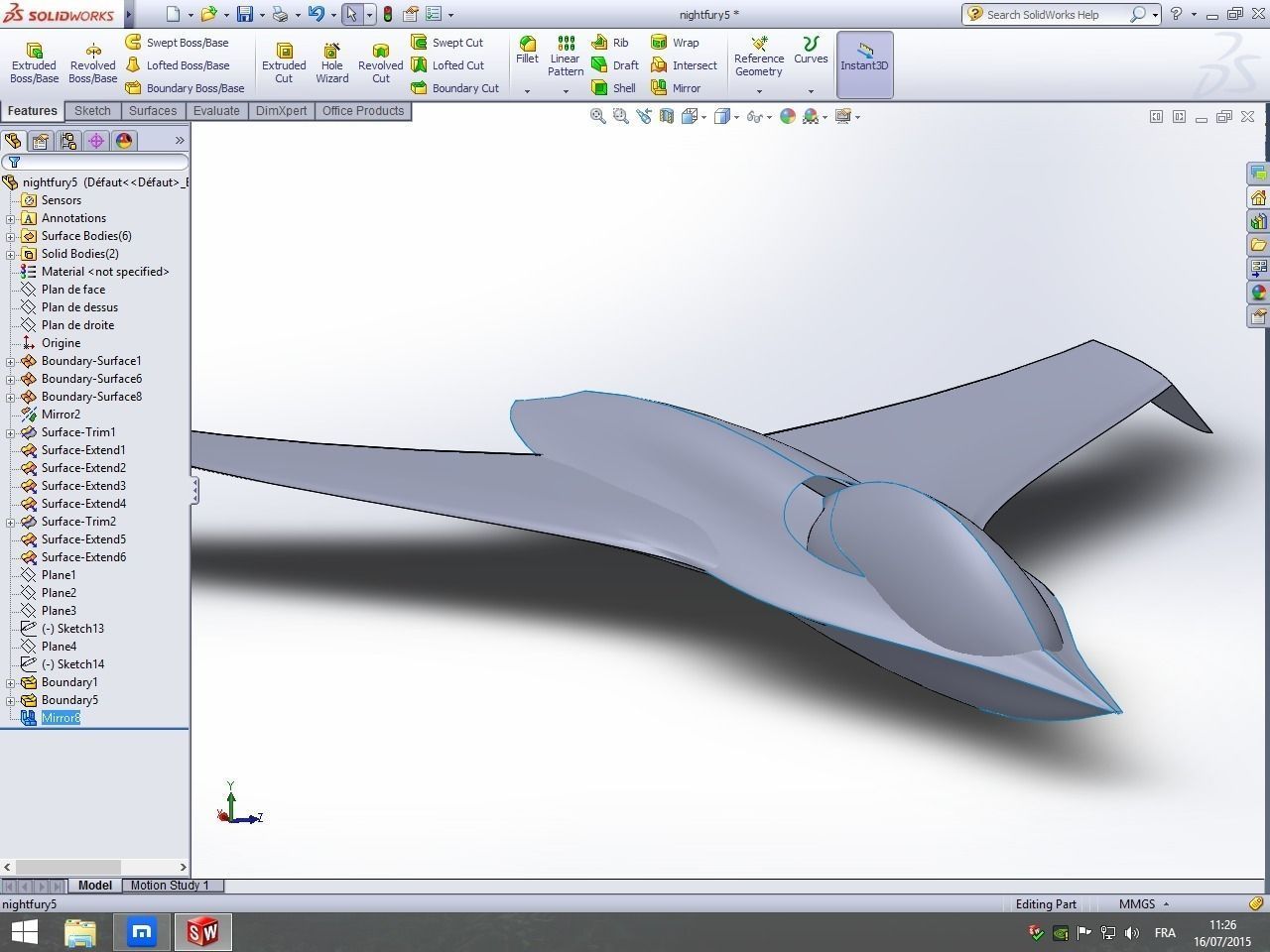Image resolution: width=1270 pixels, height=952 pixels.
Task: Open the Reference Geometry tool
Action: 759,57
